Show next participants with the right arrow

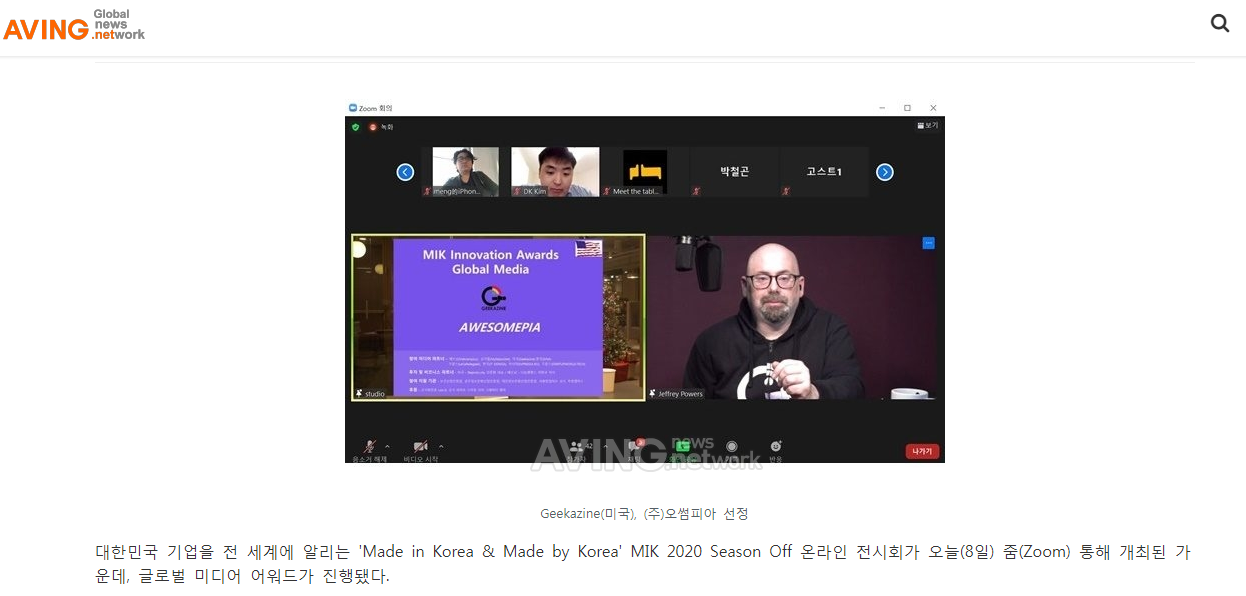(x=884, y=172)
